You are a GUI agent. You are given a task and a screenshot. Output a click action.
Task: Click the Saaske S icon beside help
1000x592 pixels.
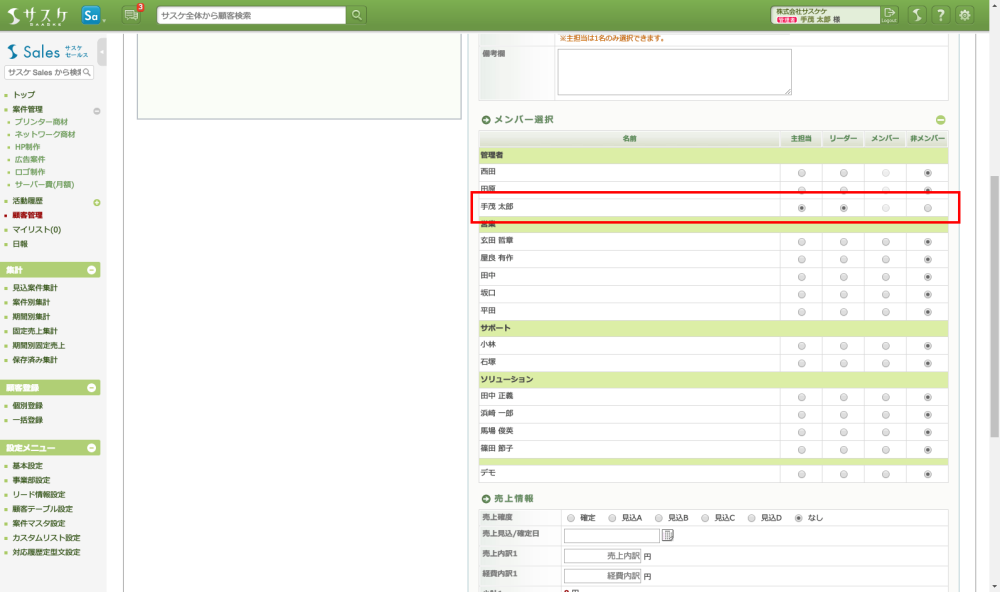coord(916,15)
